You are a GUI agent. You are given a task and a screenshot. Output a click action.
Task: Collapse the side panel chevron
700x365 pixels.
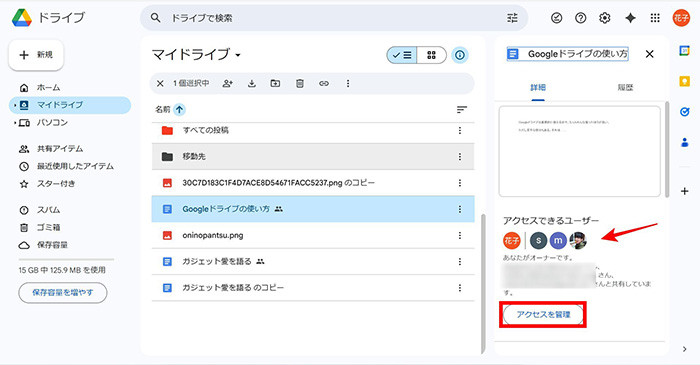pyautogui.click(x=684, y=349)
